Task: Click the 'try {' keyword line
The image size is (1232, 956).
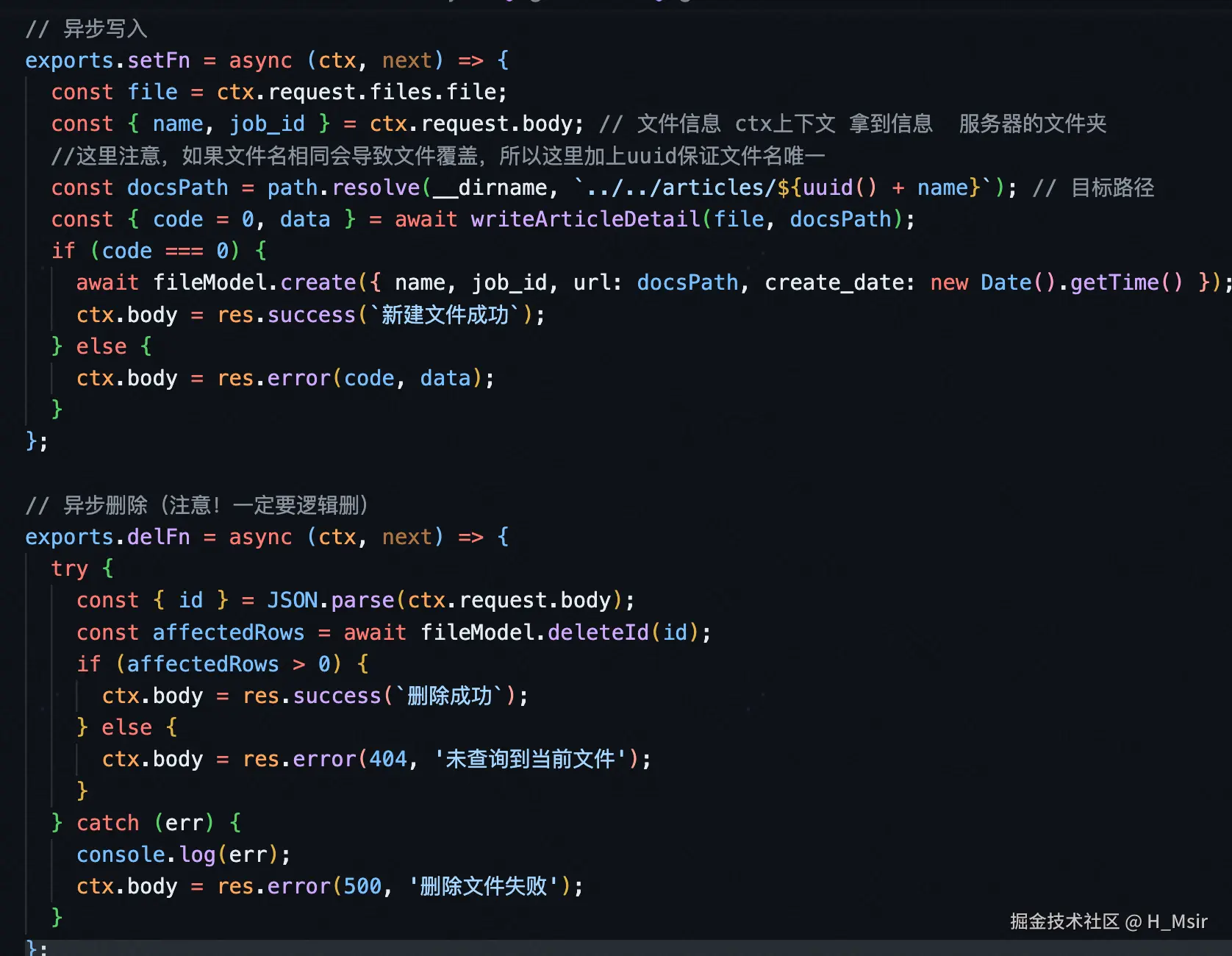Action: (x=82, y=568)
